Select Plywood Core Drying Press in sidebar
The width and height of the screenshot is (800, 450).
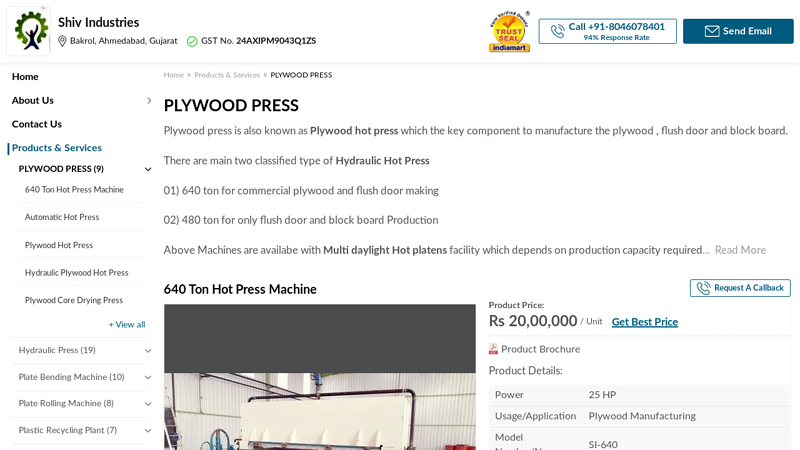coord(73,300)
